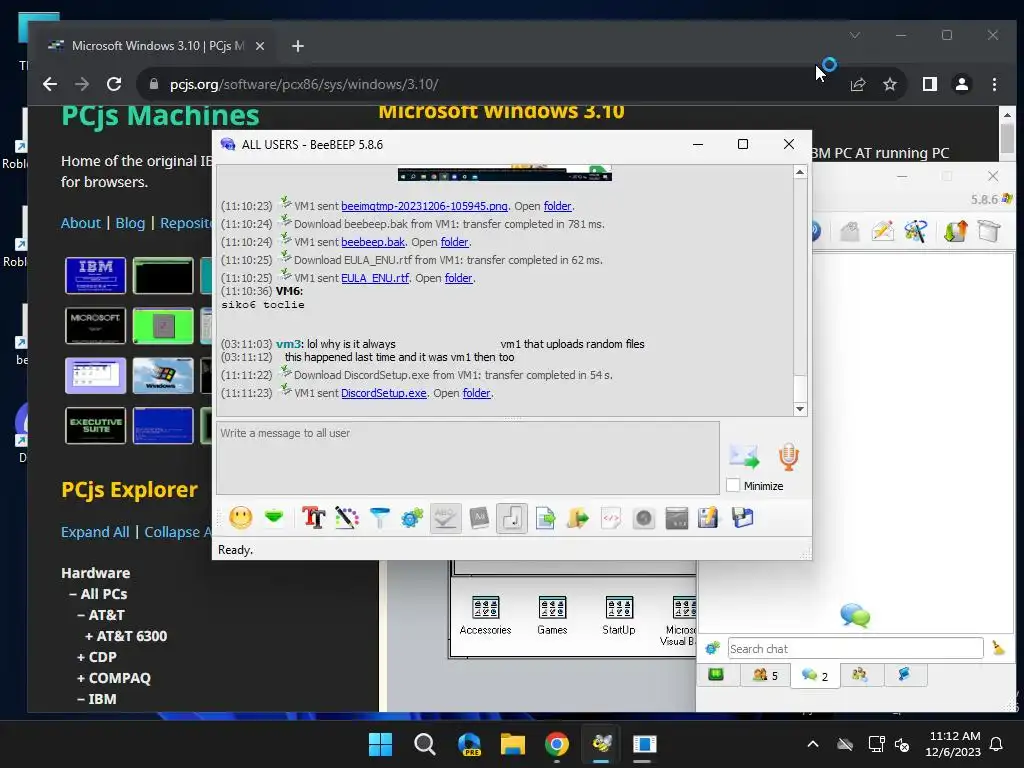Click the grey round icon in chat toolbar

tap(644, 519)
